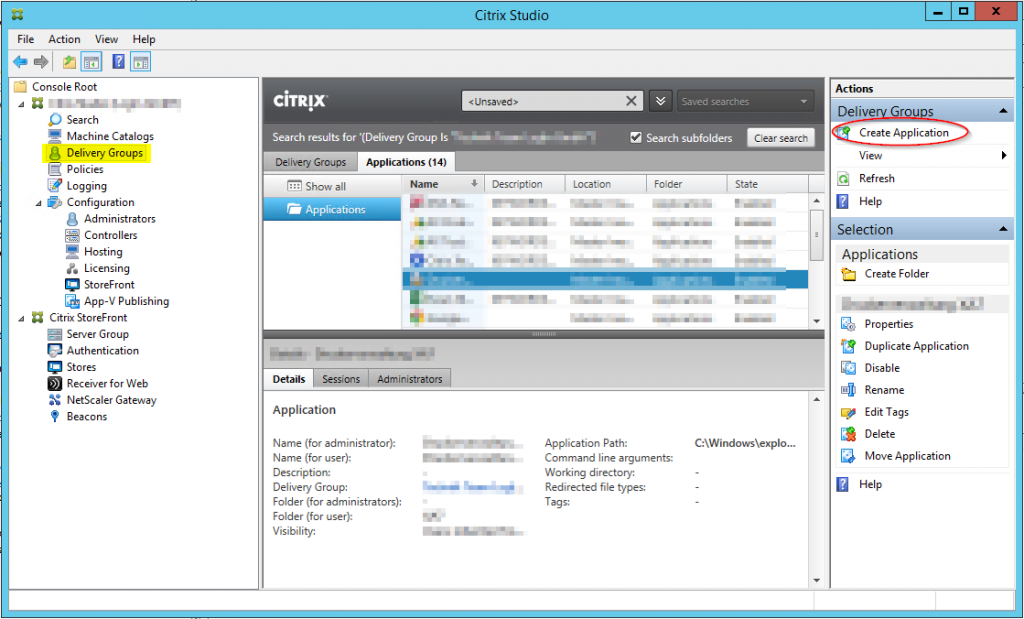Viewport: 1024px width, 619px height.
Task: Click Duplicate Application action
Action: pyautogui.click(x=916, y=346)
